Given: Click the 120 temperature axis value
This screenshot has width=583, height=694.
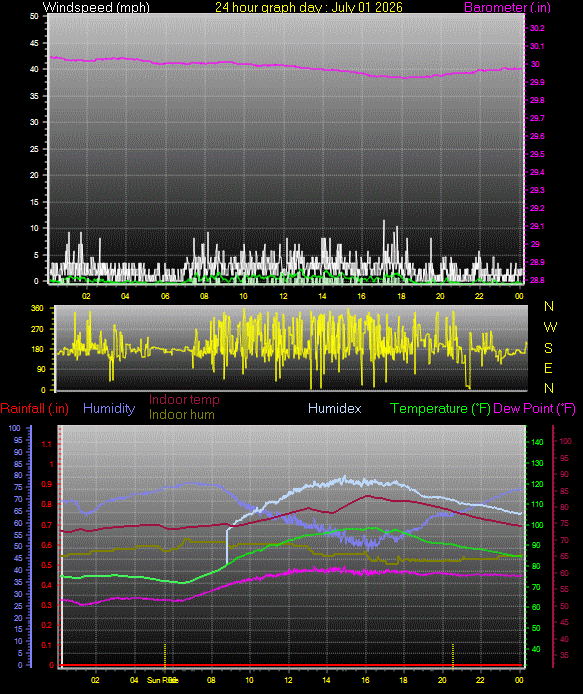Looking at the screenshot, I should click(537, 484).
